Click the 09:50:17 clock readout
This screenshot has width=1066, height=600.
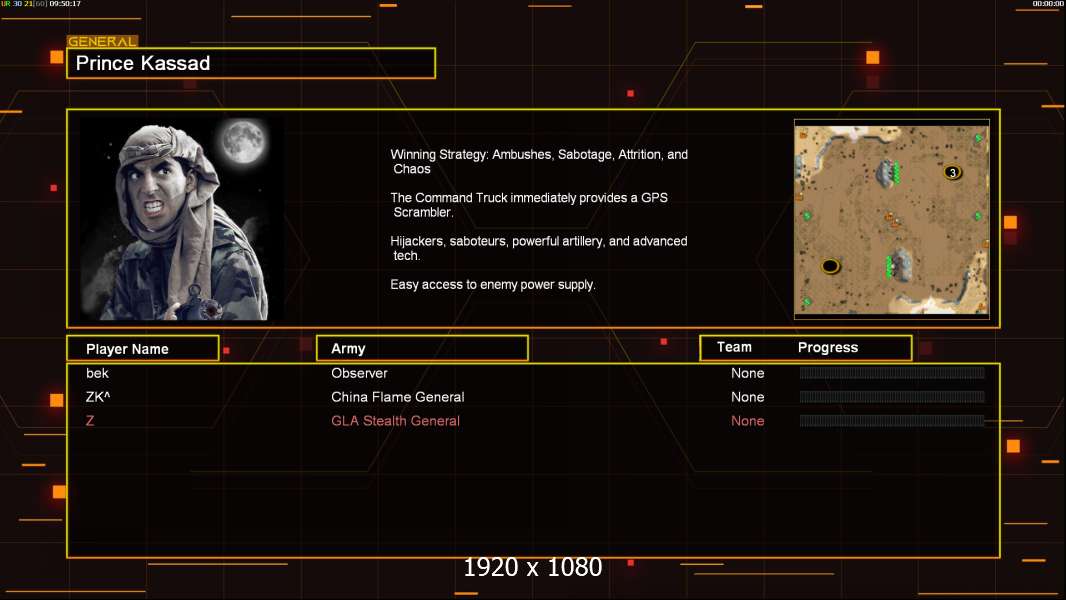coord(65,4)
